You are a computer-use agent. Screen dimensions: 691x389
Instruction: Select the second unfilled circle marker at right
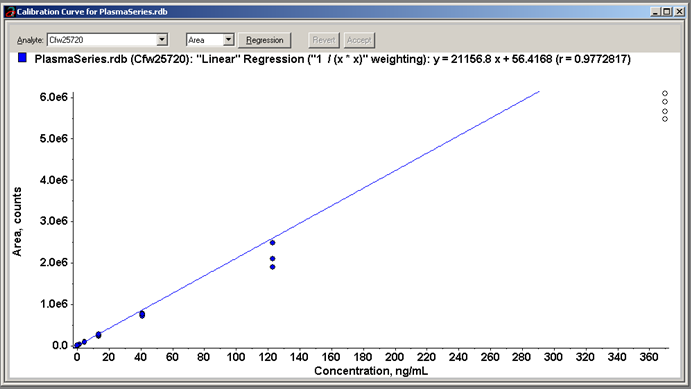(x=665, y=102)
